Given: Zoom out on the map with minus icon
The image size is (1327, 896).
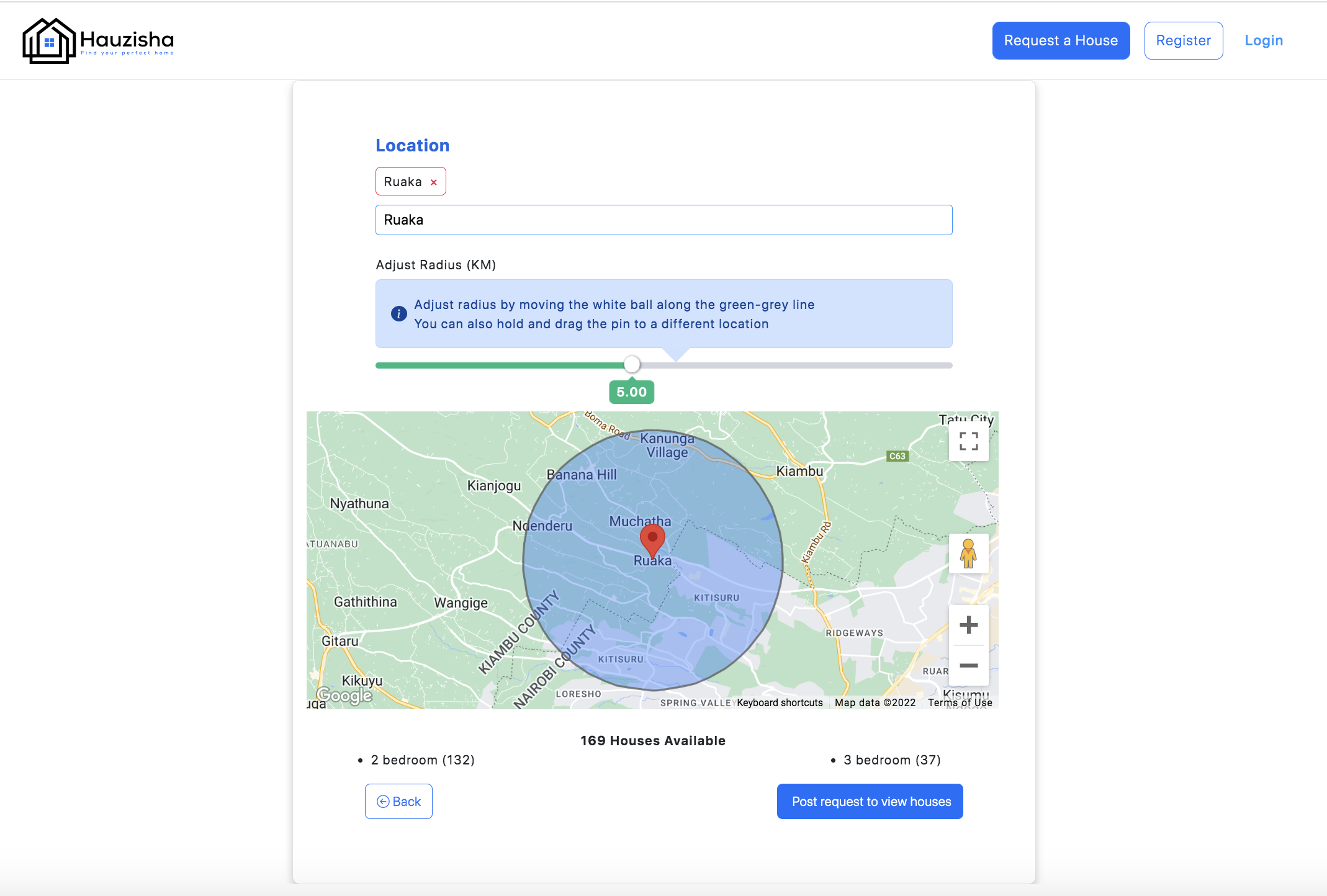Looking at the screenshot, I should (968, 665).
